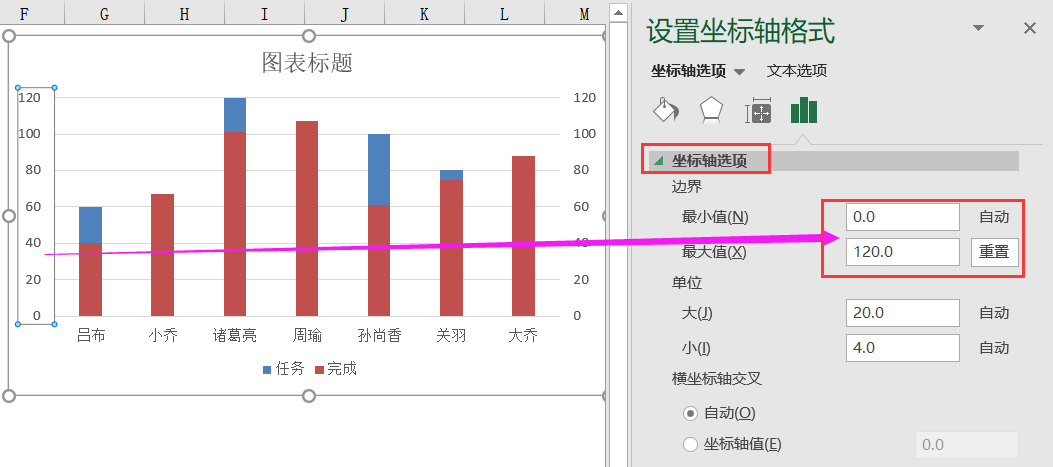
Task: Click the red bar for 周瑜
Action: (307, 218)
